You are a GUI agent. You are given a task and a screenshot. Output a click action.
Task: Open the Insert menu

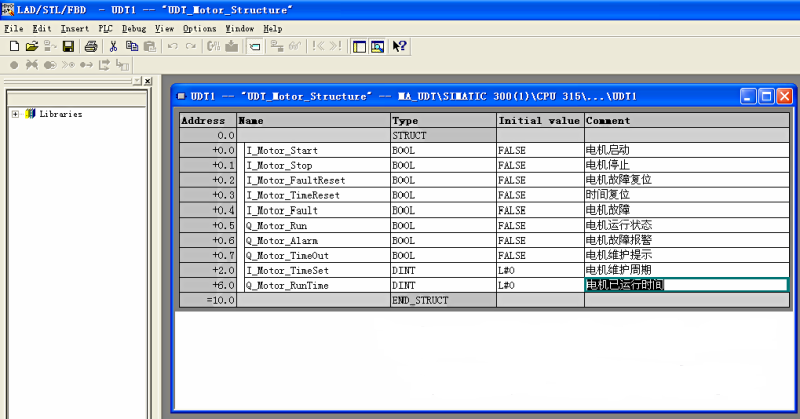click(x=74, y=29)
